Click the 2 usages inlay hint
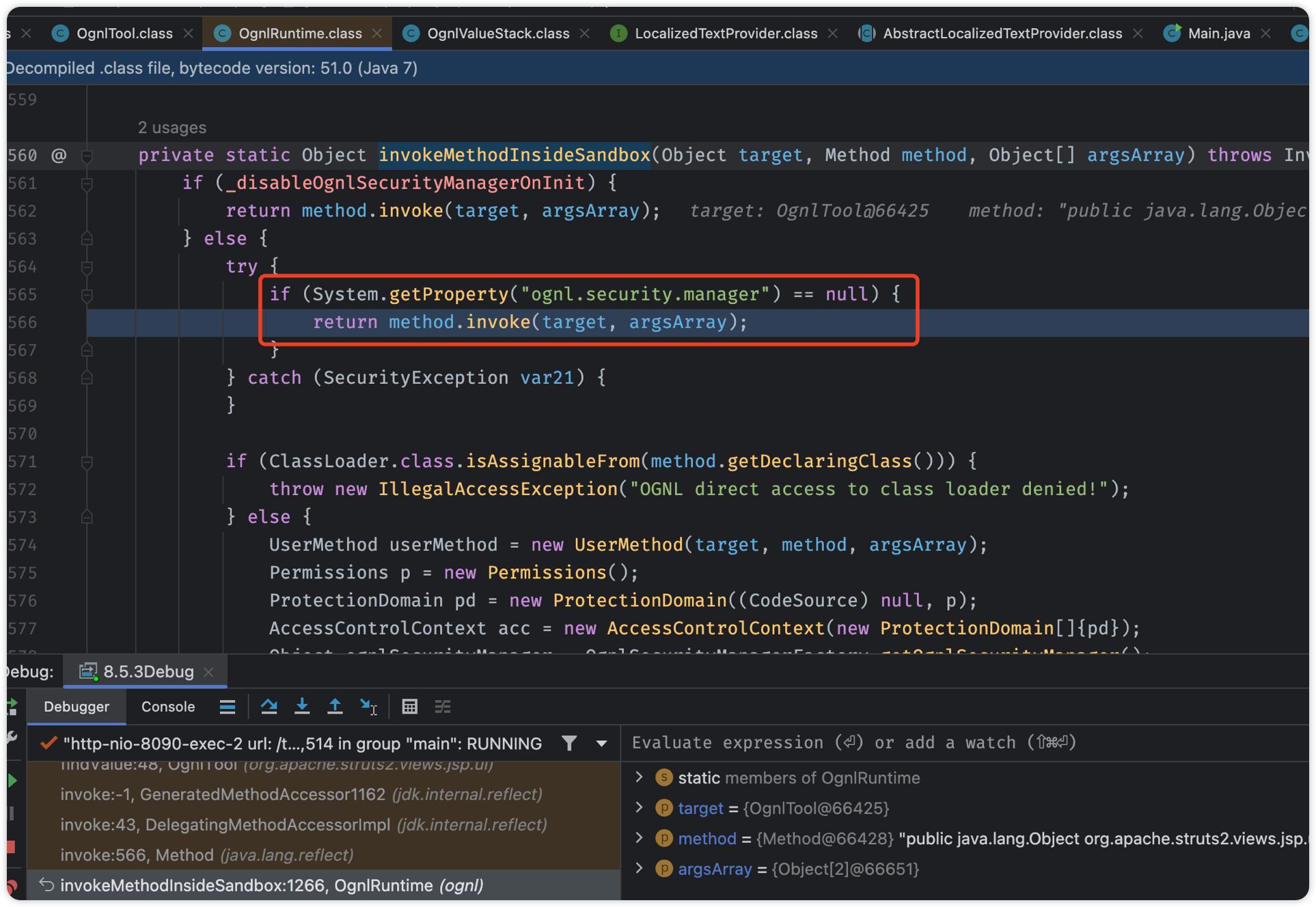 tap(172, 128)
